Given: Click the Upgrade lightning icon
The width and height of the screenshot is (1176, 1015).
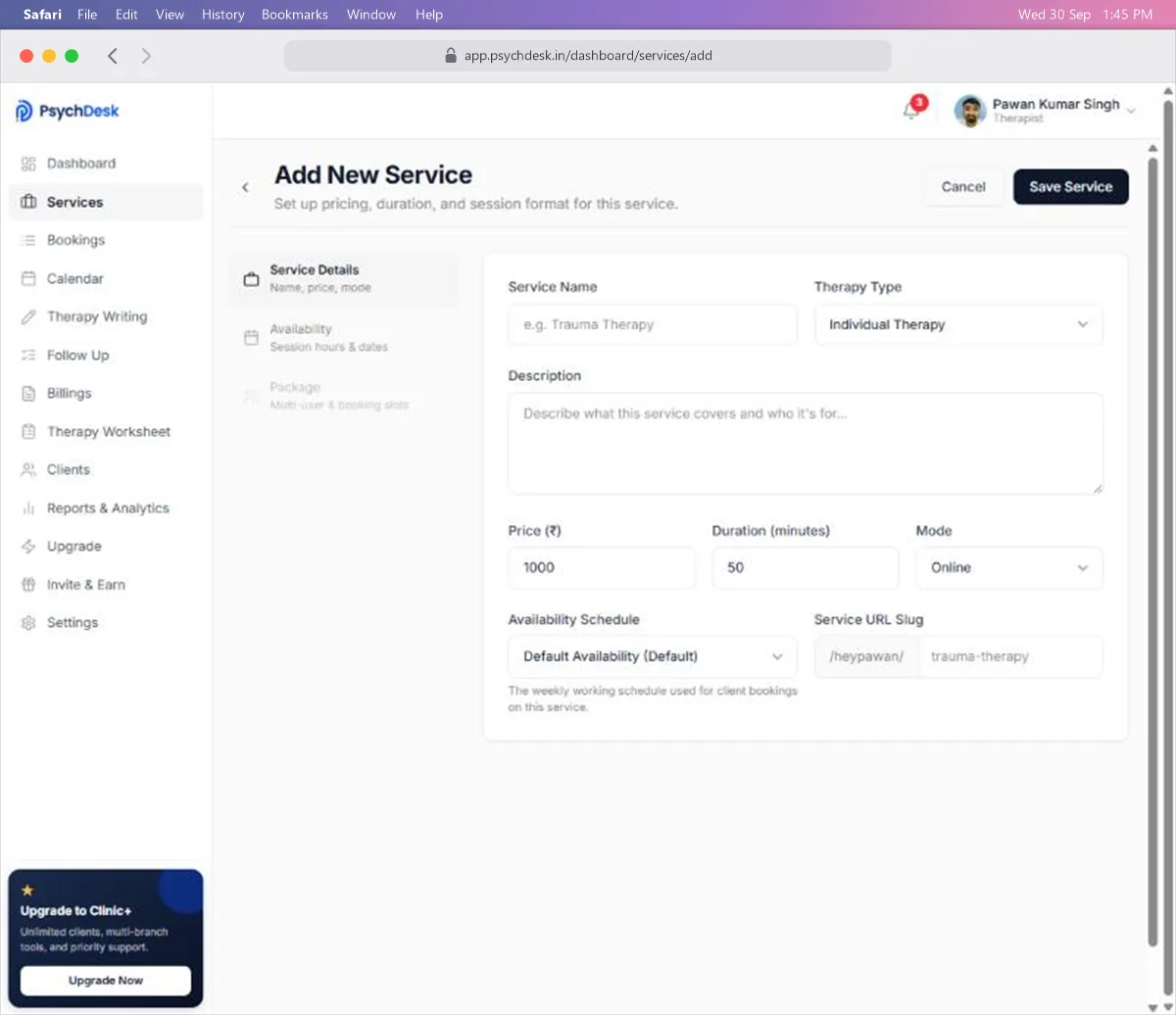Looking at the screenshot, I should click(x=28, y=547).
